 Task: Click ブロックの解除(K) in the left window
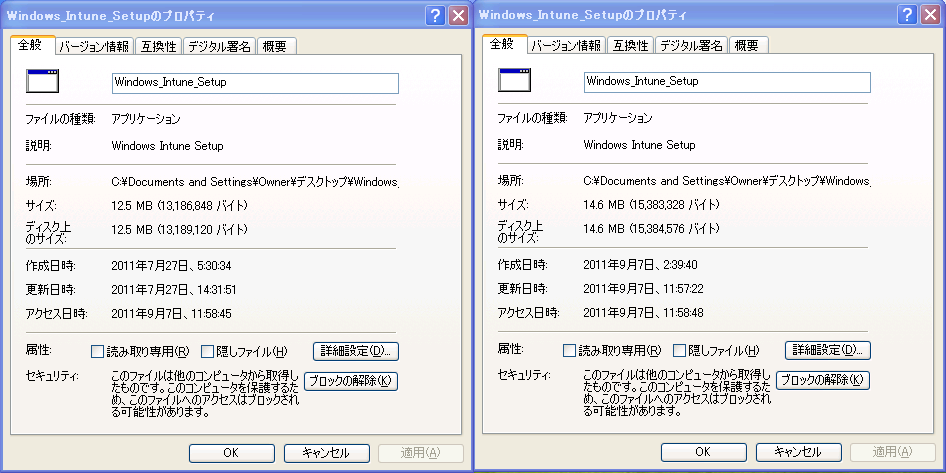click(x=351, y=381)
